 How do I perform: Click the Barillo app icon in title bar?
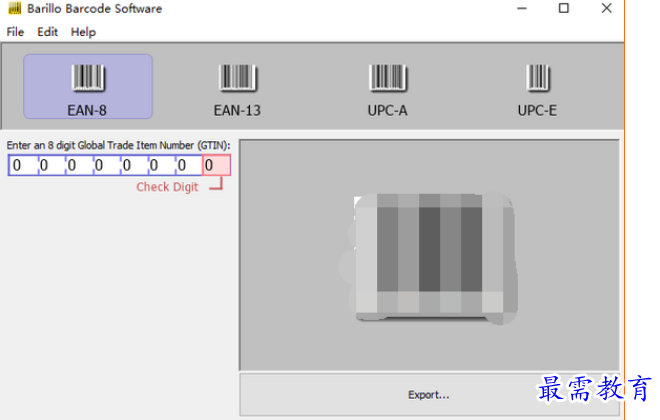pos(15,8)
